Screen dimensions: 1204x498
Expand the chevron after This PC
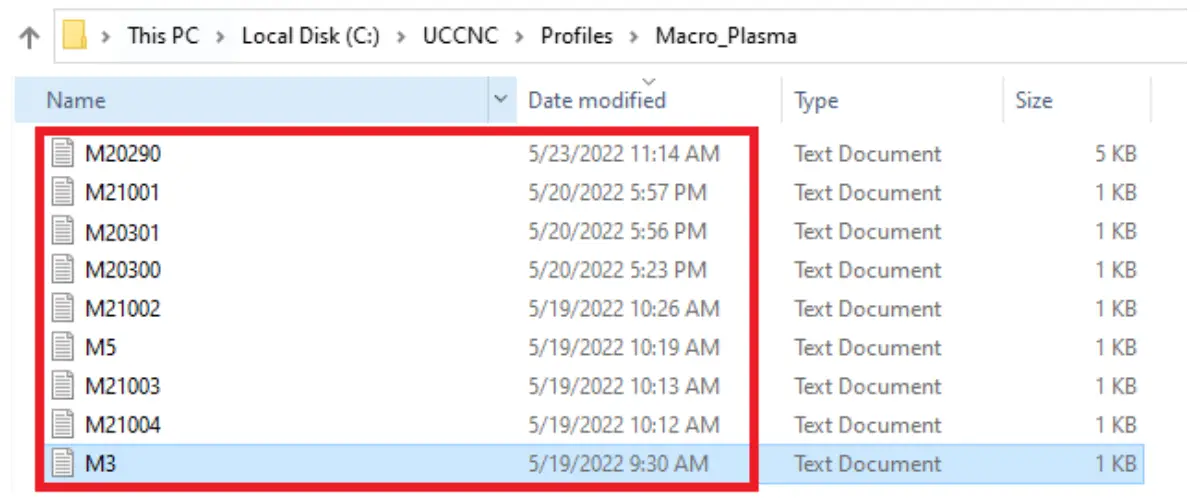pos(220,37)
